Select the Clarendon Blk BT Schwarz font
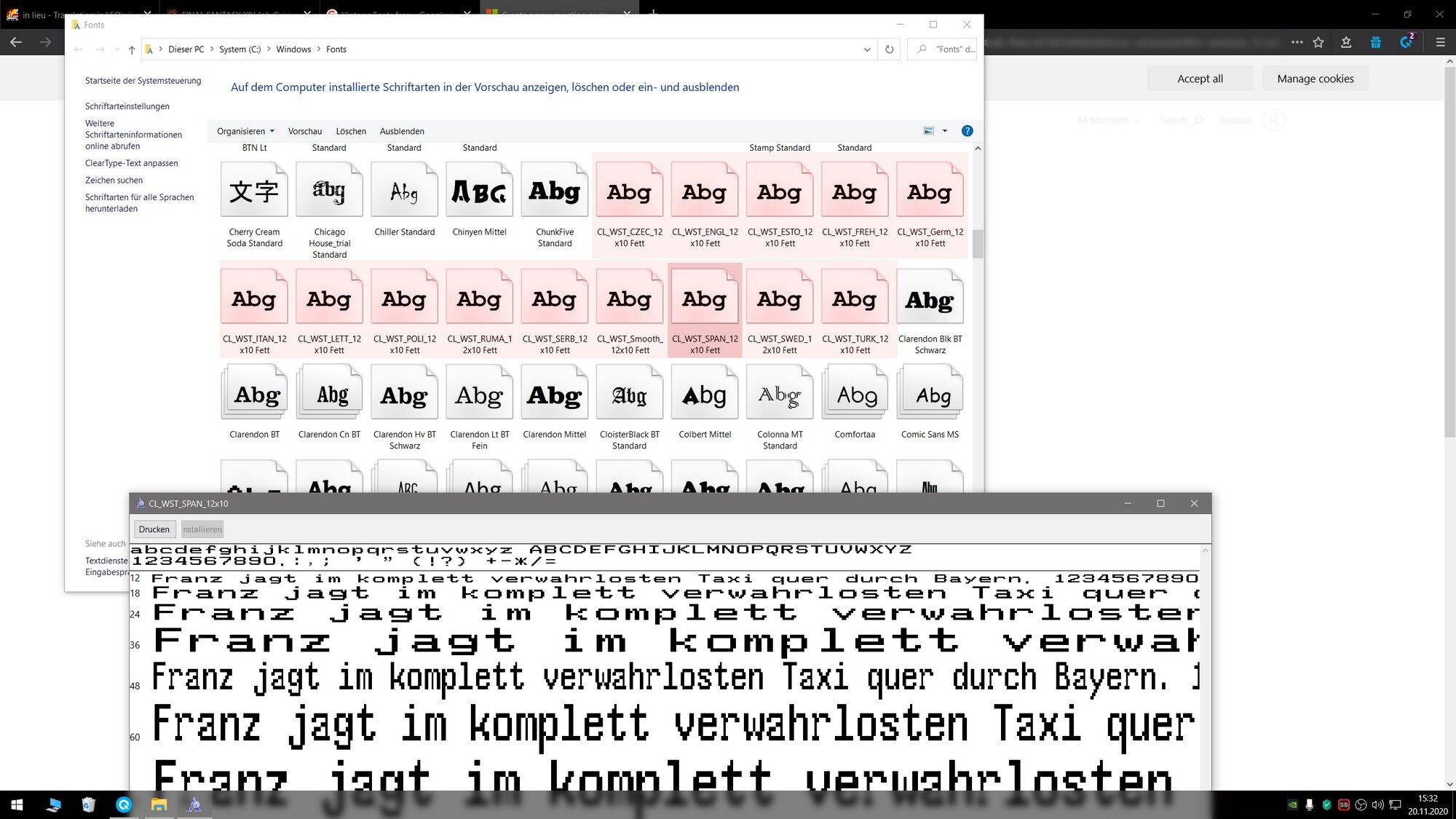 pos(930,297)
